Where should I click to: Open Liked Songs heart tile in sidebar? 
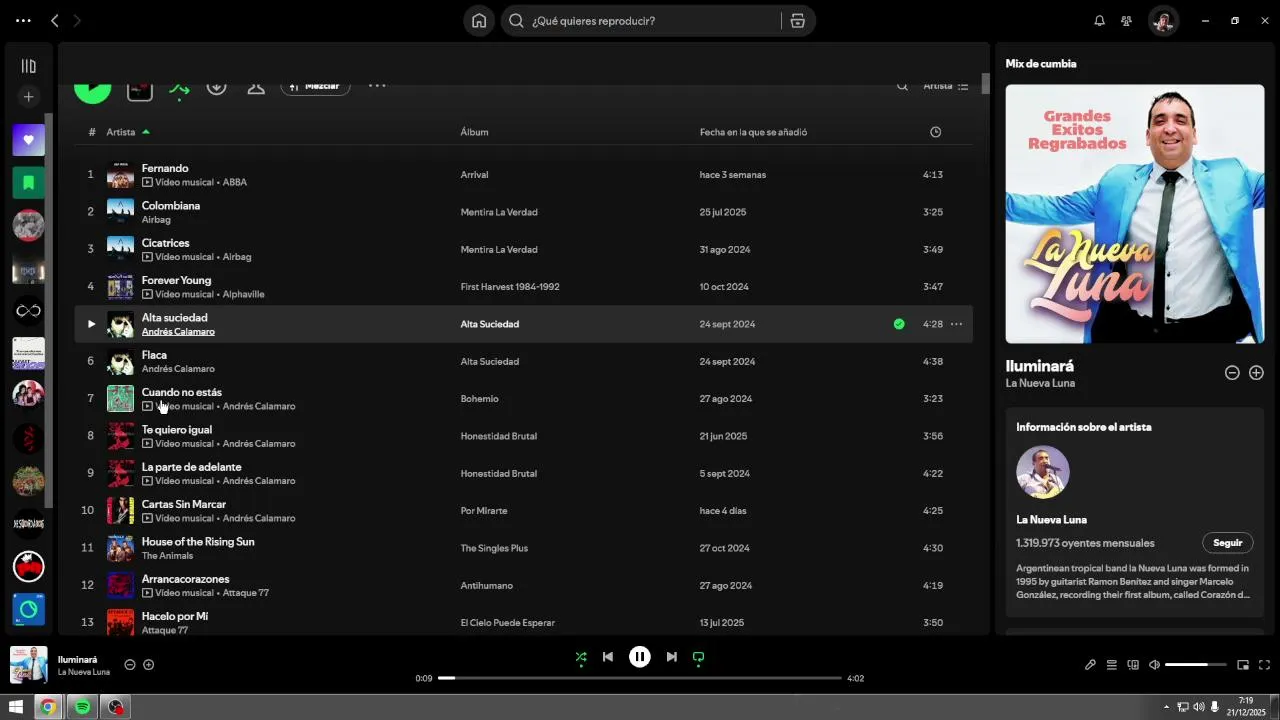[x=28, y=140]
